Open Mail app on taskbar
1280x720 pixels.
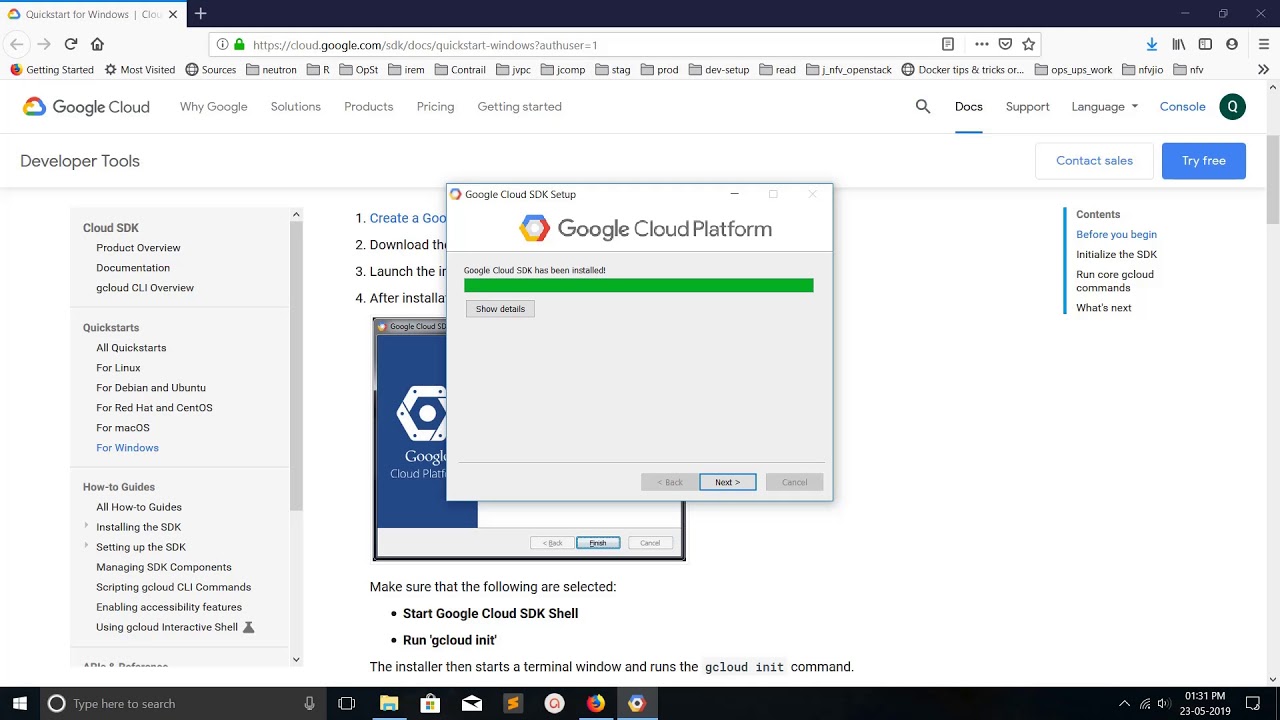(471, 703)
